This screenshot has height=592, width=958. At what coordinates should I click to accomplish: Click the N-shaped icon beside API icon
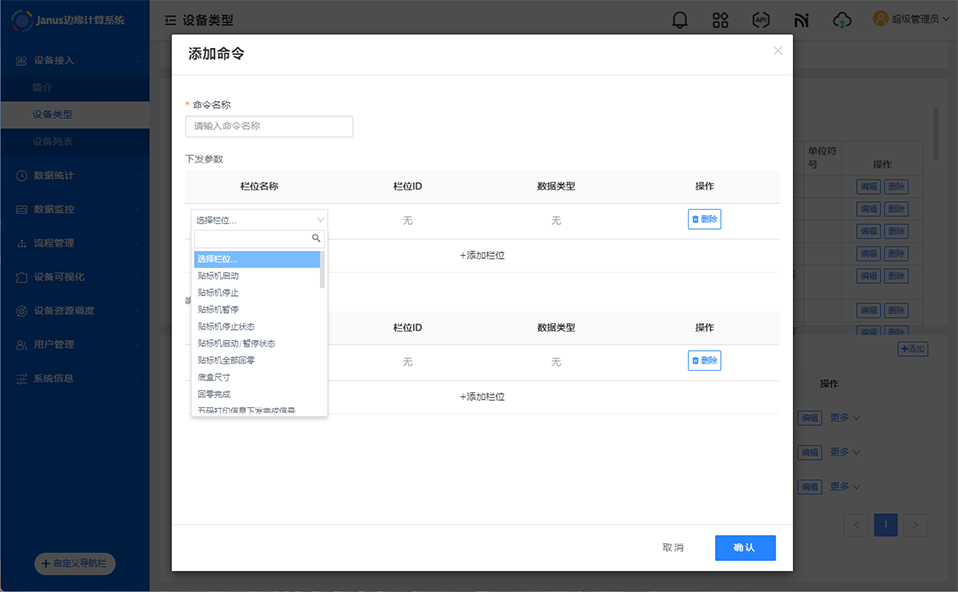801,20
